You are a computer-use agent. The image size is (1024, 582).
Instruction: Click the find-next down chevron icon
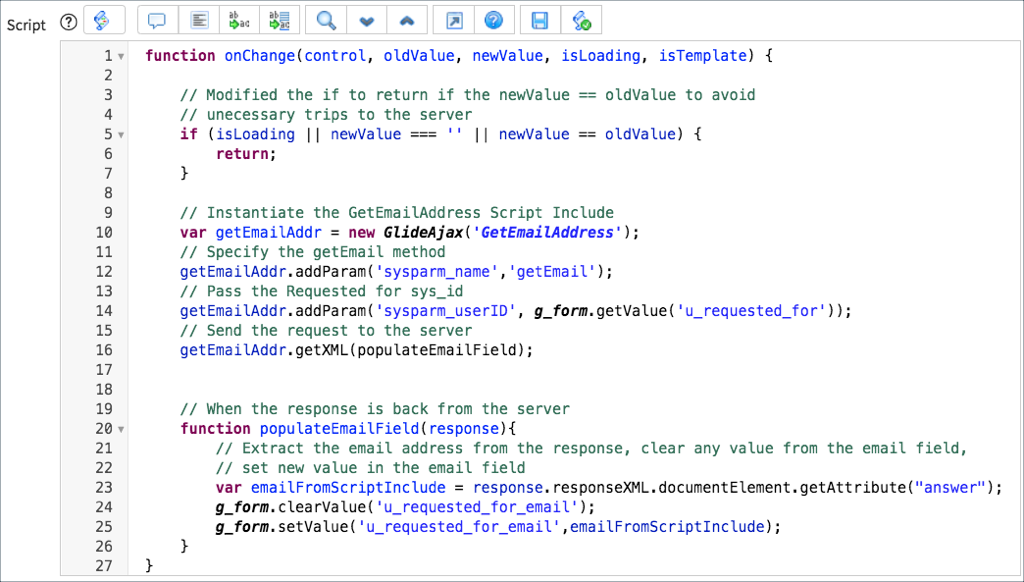(366, 19)
